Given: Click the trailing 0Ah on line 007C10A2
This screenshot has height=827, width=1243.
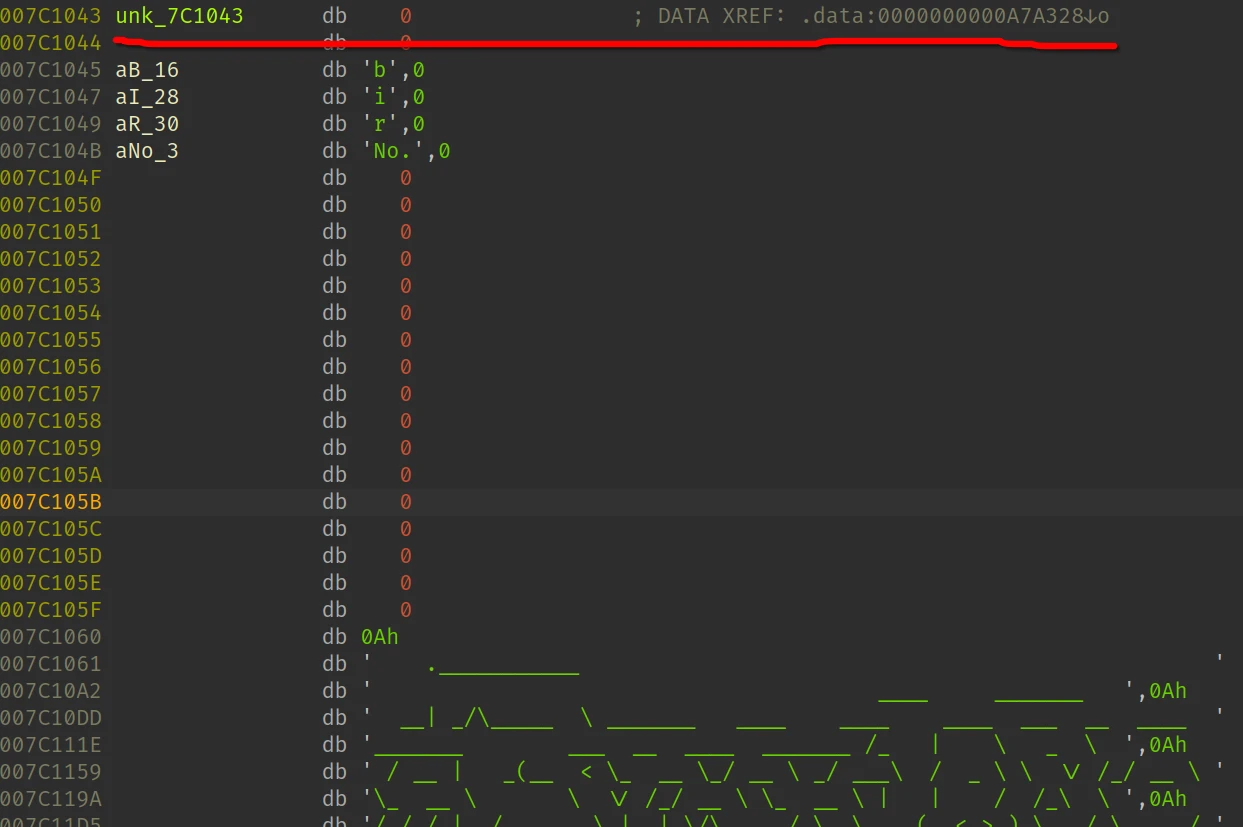Looking at the screenshot, I should pyautogui.click(x=1168, y=691).
